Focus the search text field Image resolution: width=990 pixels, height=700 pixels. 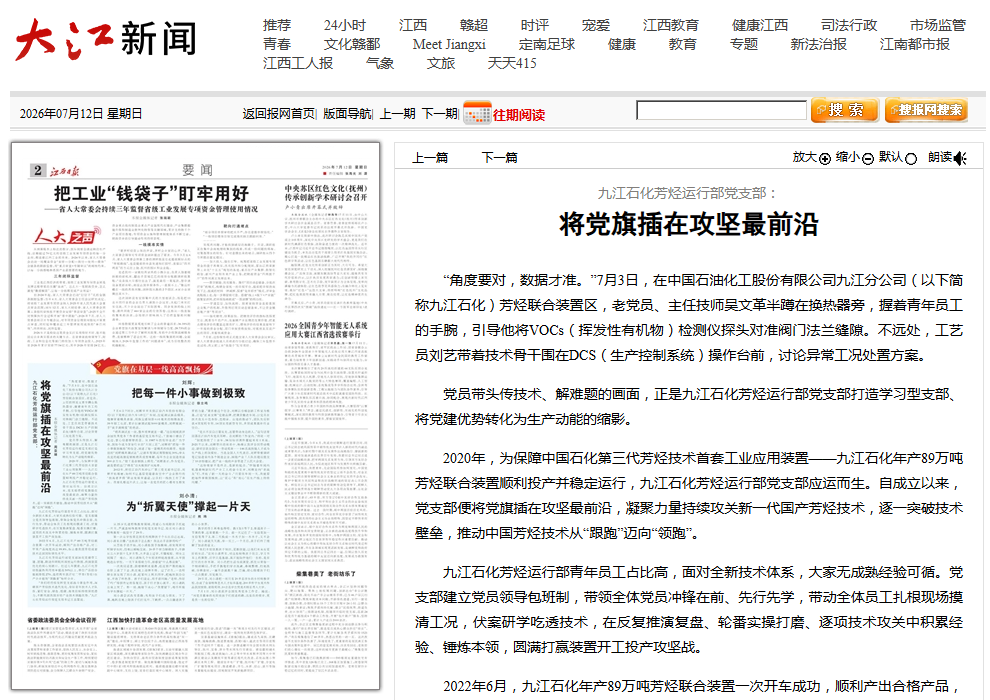click(721, 110)
